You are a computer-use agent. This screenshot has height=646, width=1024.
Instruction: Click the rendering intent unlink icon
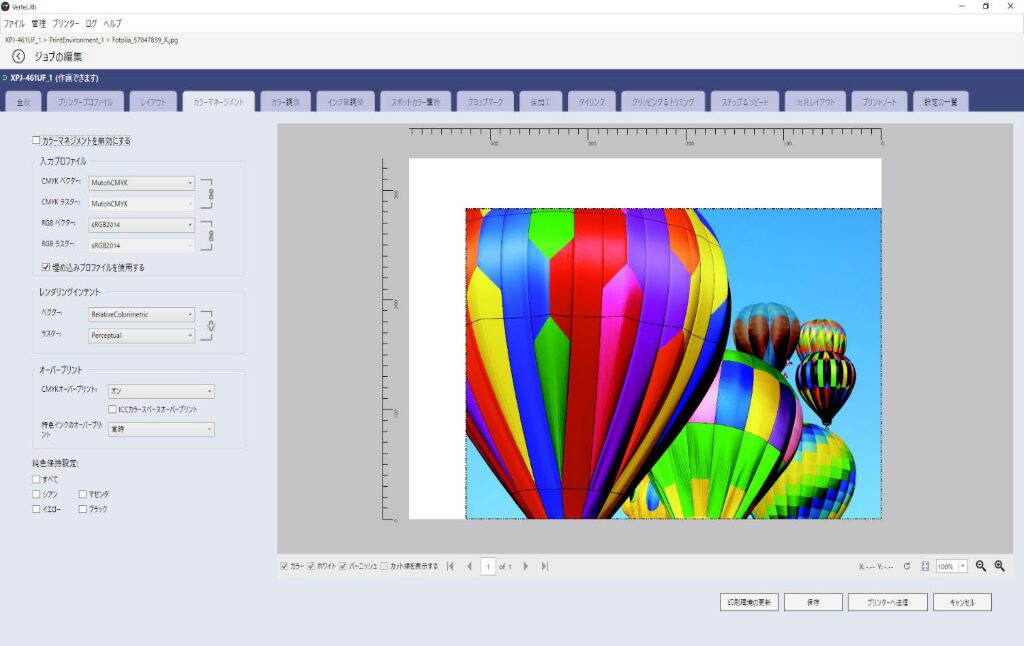point(211,325)
